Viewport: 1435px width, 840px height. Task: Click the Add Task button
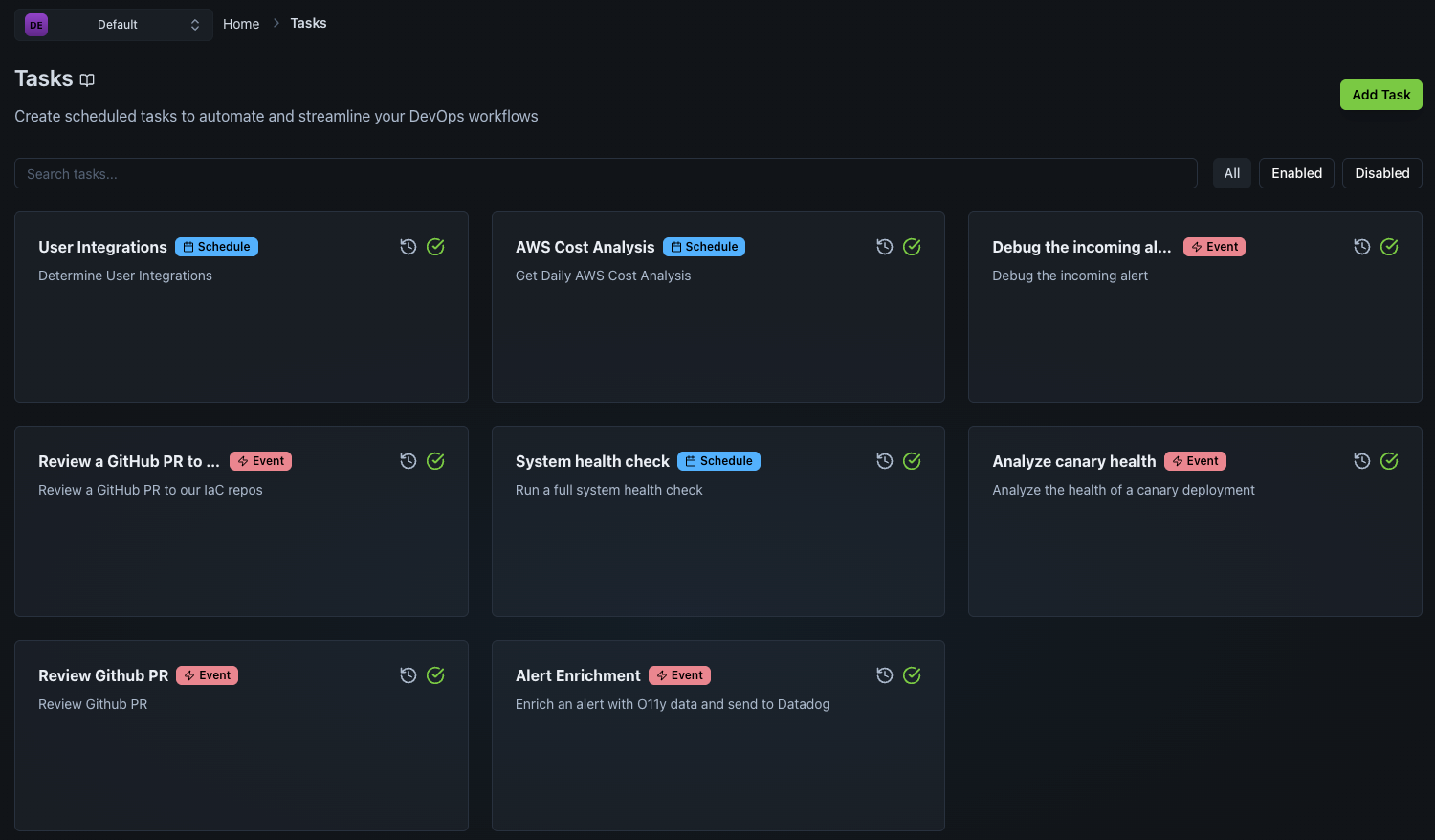click(x=1380, y=95)
